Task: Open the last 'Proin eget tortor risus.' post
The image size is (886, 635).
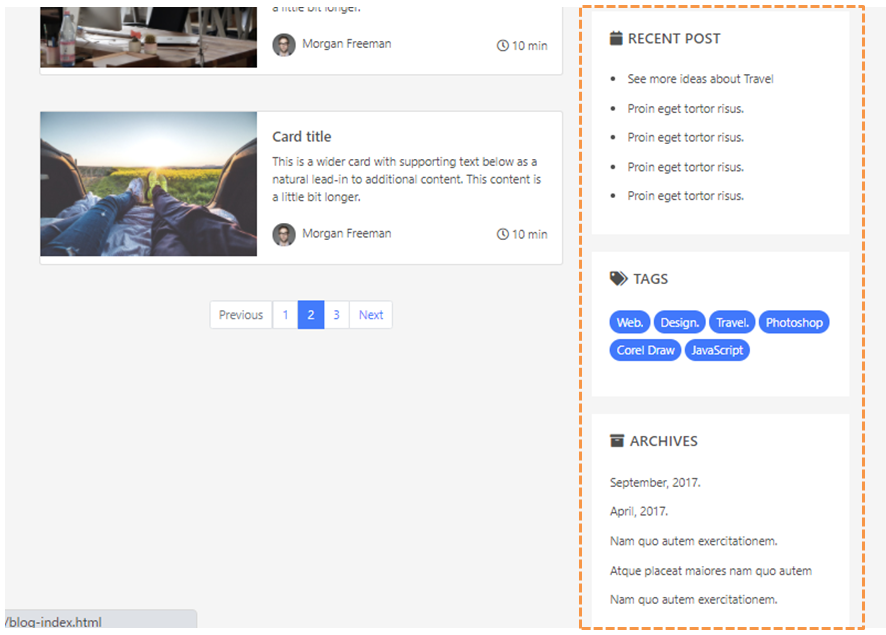Action: 685,196
